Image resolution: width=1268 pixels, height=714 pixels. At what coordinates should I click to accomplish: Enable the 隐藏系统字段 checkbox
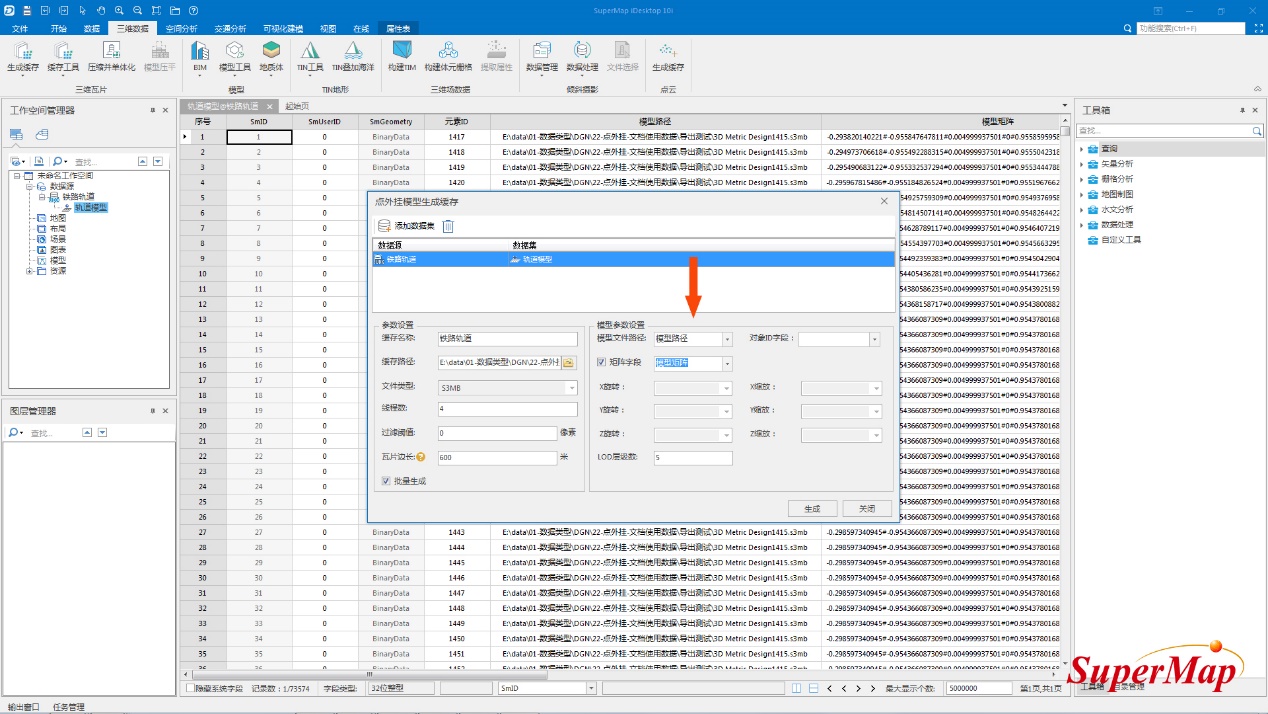click(x=191, y=688)
